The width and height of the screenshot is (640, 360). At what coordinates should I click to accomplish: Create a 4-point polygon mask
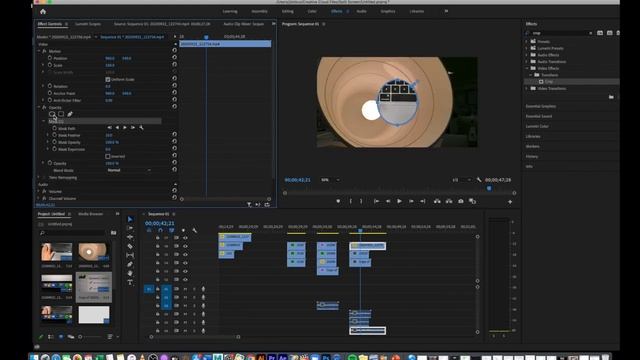(x=61, y=114)
